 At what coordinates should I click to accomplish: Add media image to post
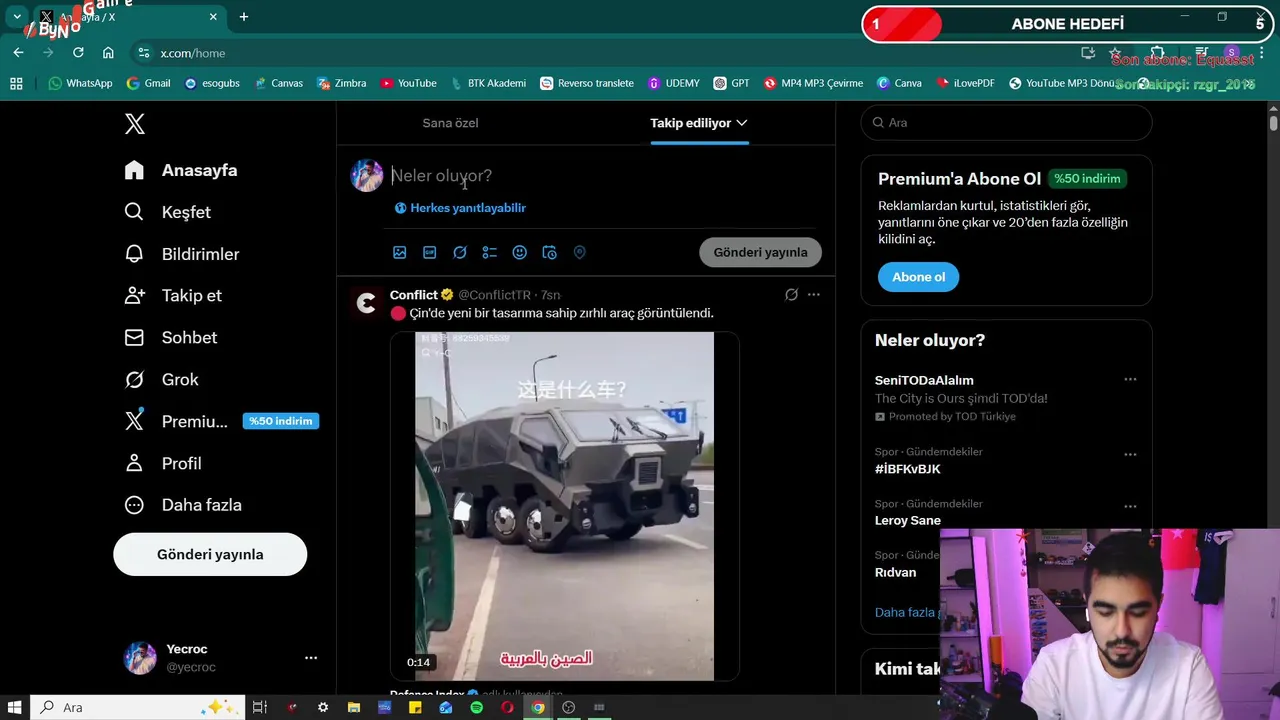pos(400,253)
